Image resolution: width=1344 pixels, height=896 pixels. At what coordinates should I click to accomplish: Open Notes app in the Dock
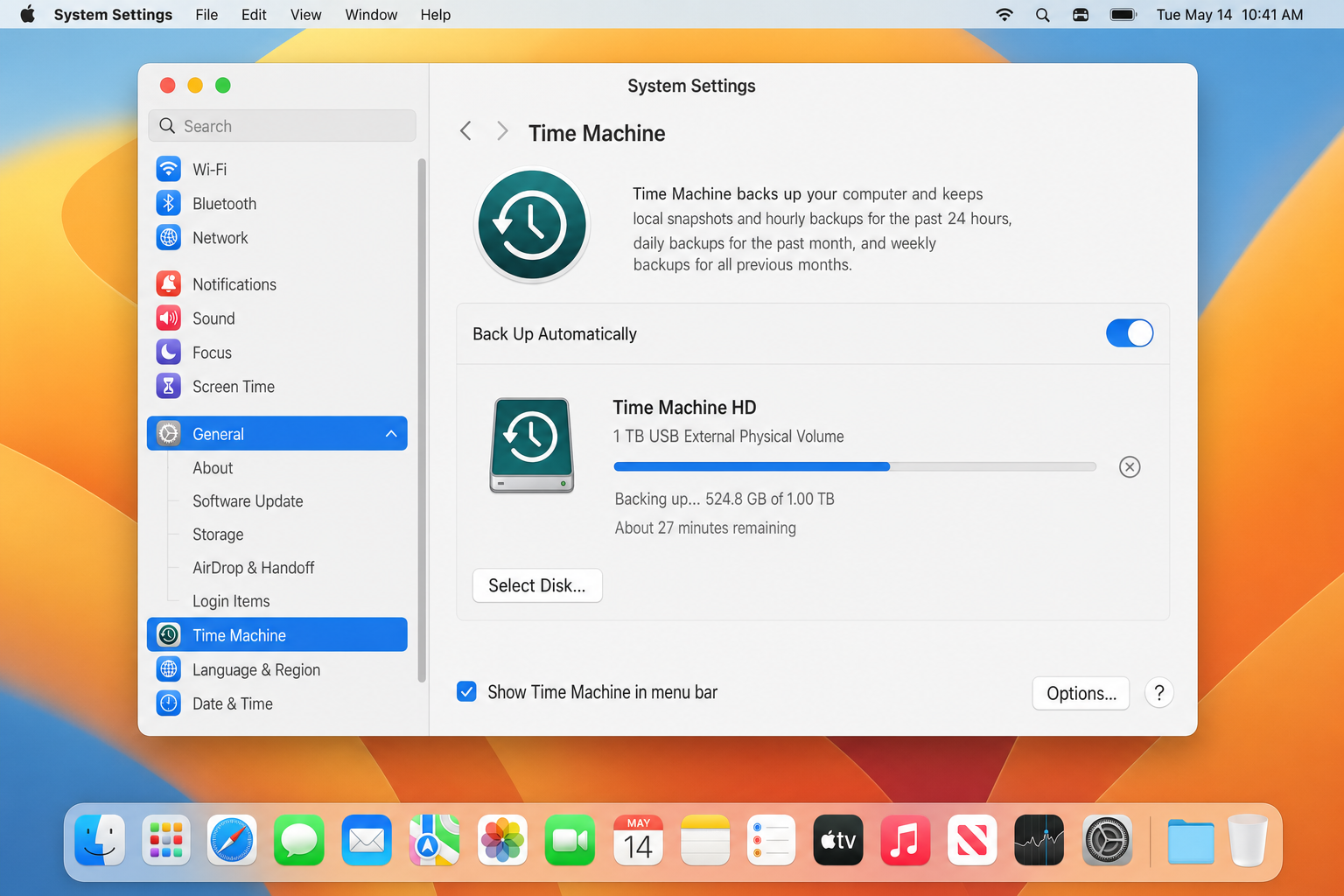tap(705, 840)
